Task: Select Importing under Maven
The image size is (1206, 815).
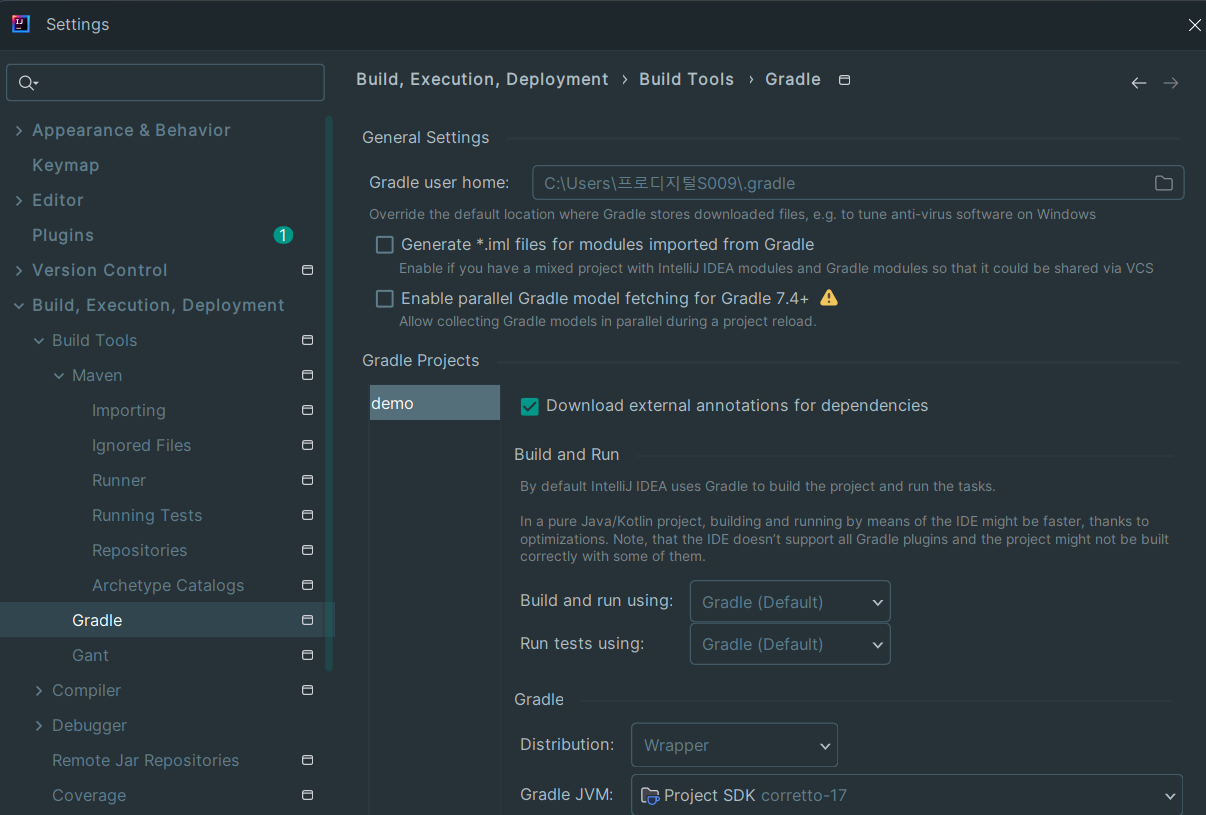Action: 129,410
